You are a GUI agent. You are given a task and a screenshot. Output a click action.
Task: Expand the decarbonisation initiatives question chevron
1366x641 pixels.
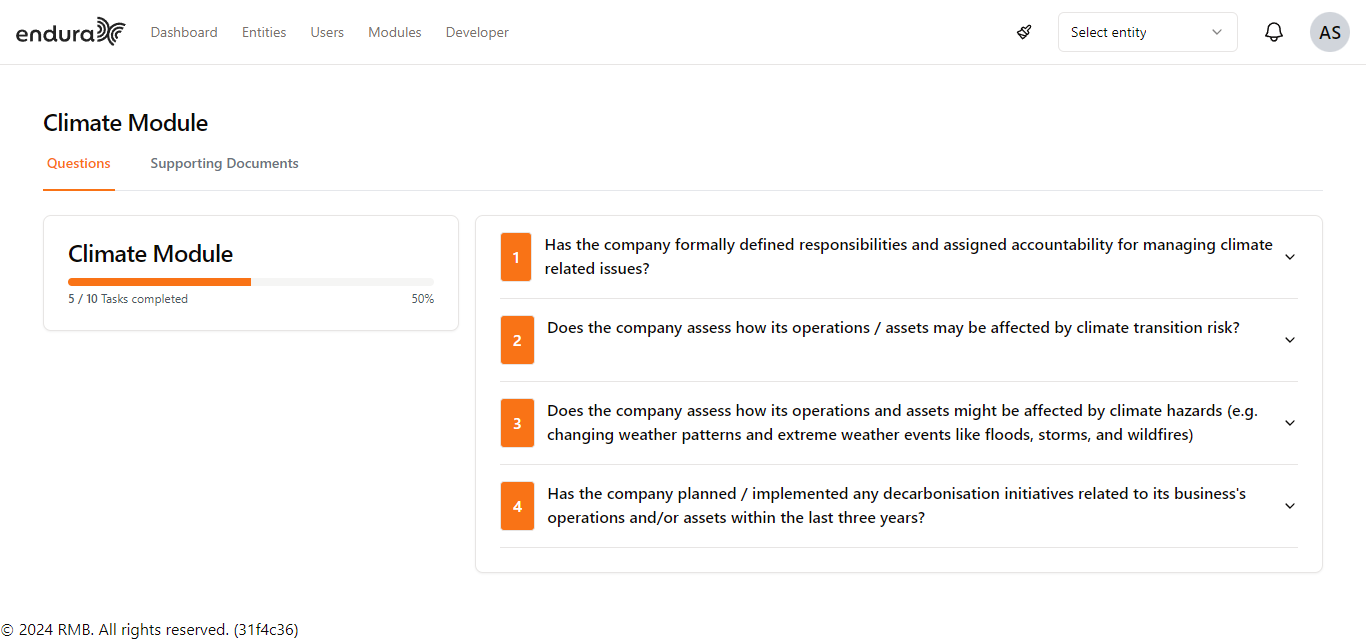(1290, 506)
